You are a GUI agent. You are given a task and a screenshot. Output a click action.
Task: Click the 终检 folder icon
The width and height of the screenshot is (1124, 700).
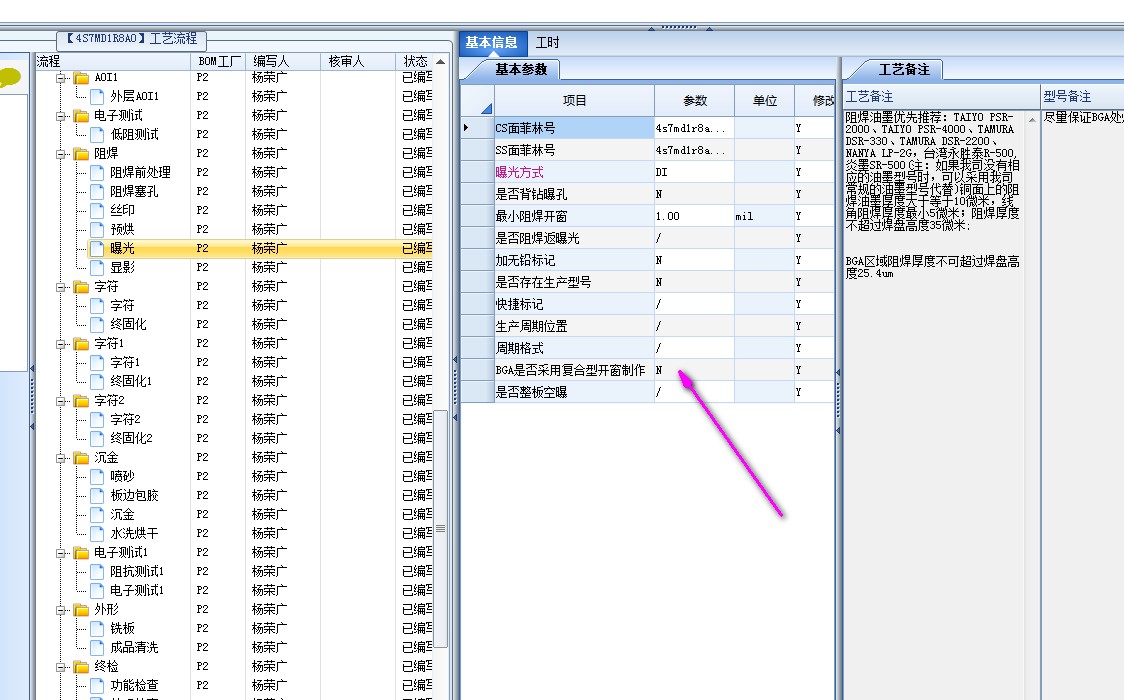[82, 666]
